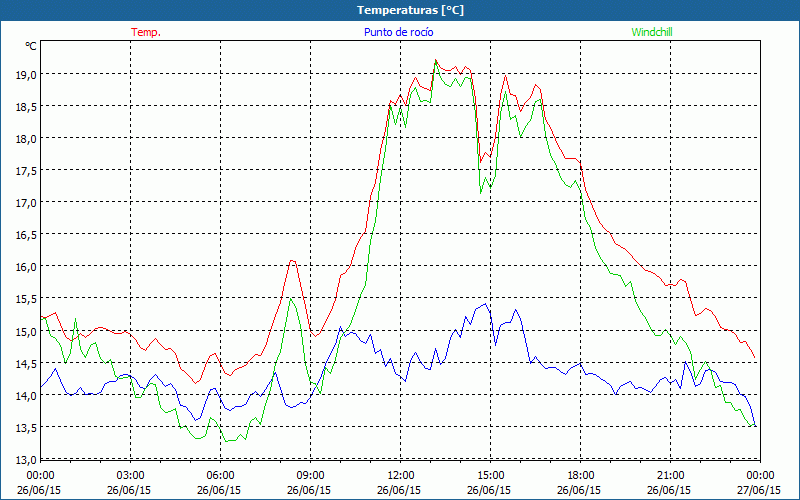Click the 06:00 time axis label

220,475
